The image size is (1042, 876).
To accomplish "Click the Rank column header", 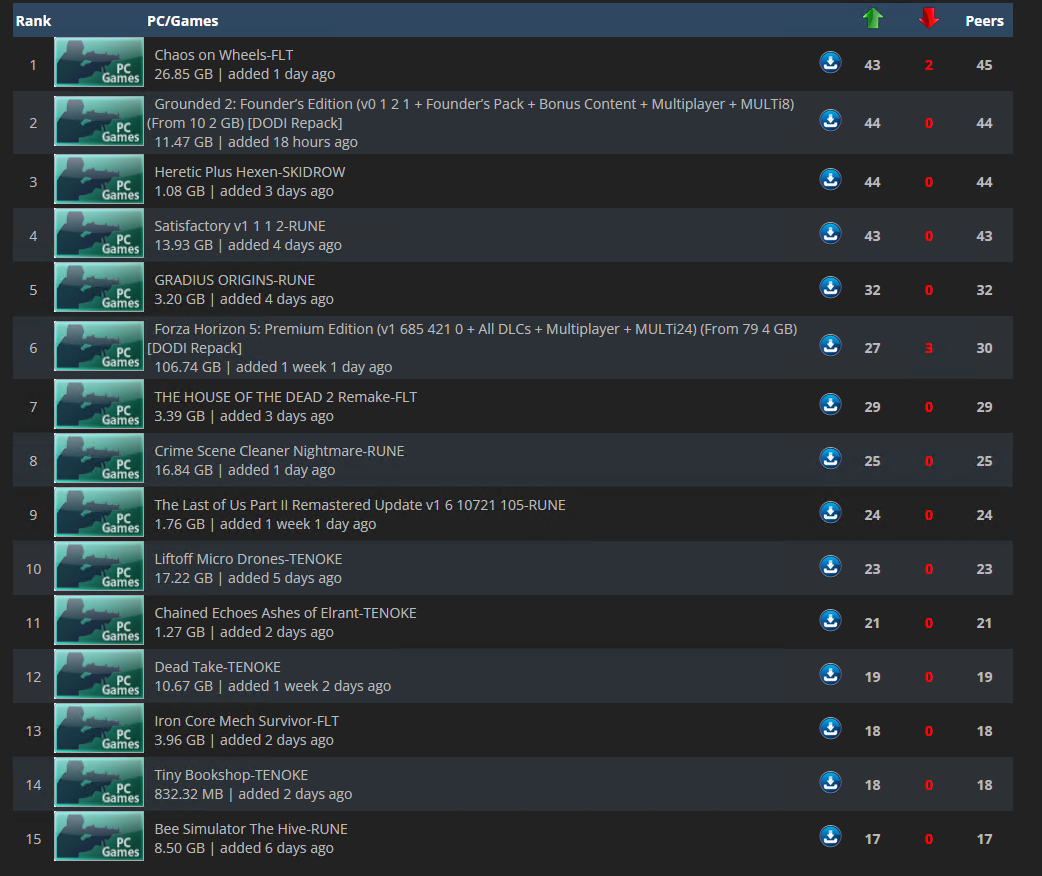I will 33,21.
